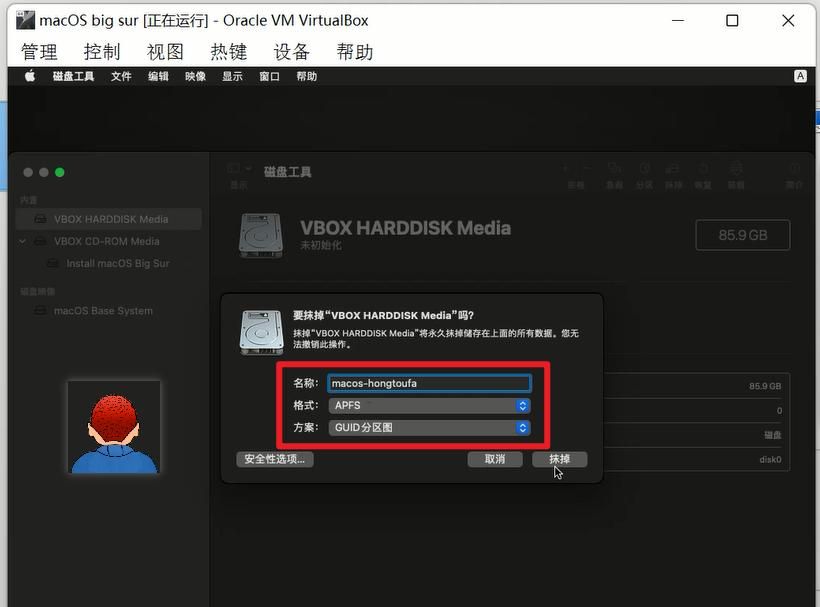Click the 名称 name text field
The height and width of the screenshot is (607, 820).
point(428,383)
